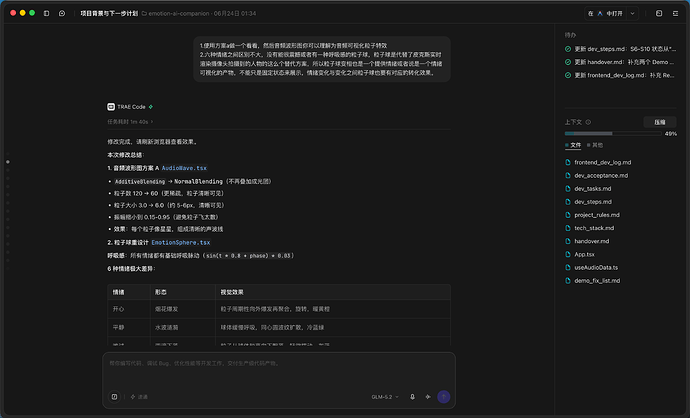Open the AudioWave.tsx file link
The image size is (690, 418).
point(184,168)
